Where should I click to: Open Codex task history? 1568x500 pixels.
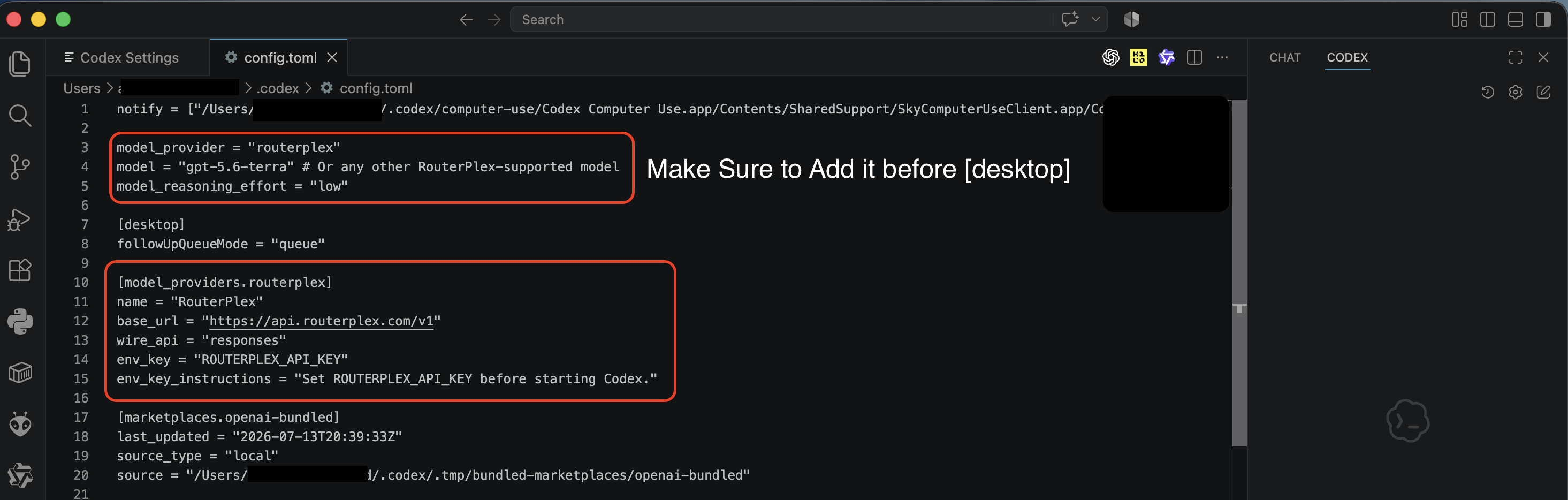[1487, 92]
